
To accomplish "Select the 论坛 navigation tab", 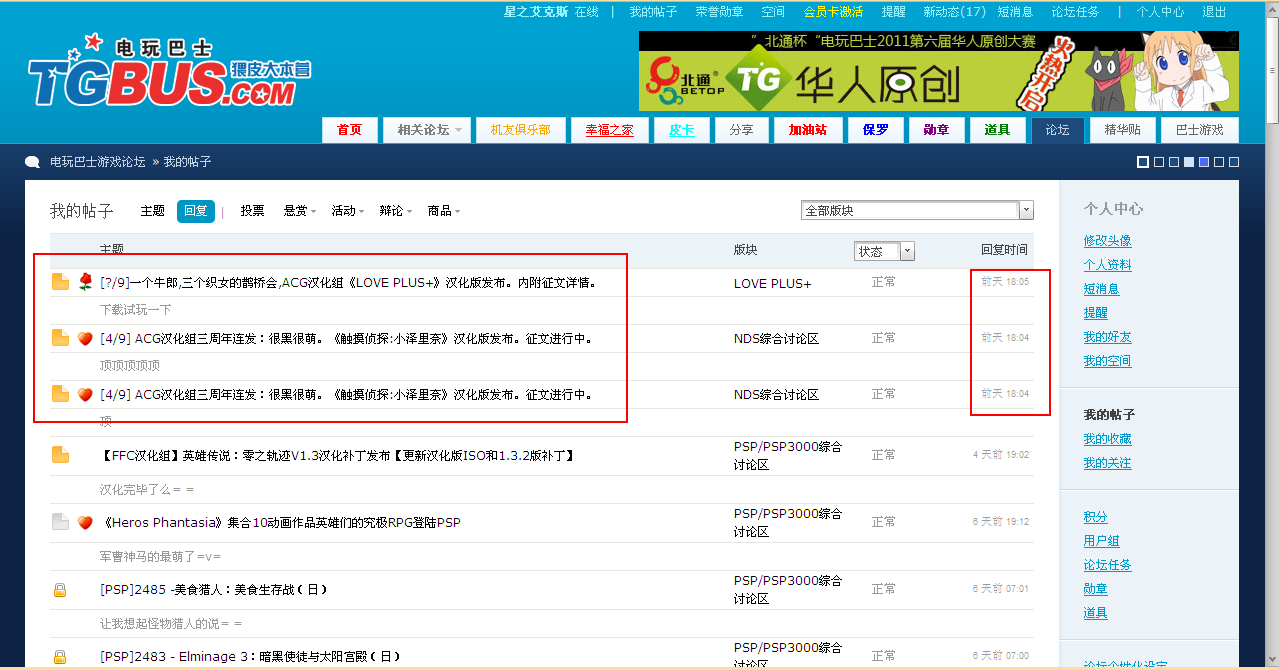I will coord(1058,130).
